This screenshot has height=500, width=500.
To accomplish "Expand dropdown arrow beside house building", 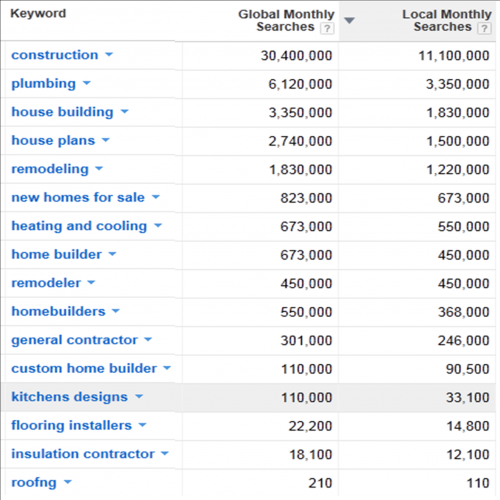I will [x=124, y=111].
